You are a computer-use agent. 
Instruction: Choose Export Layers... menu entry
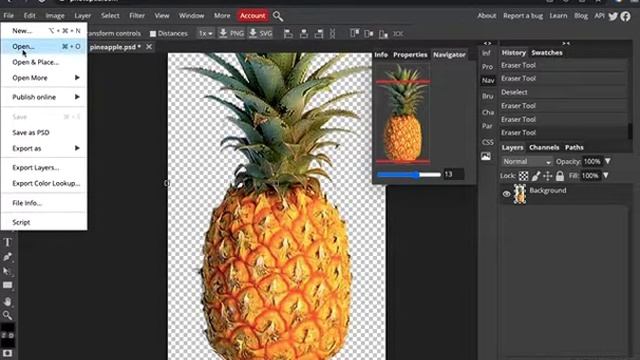tap(44, 168)
